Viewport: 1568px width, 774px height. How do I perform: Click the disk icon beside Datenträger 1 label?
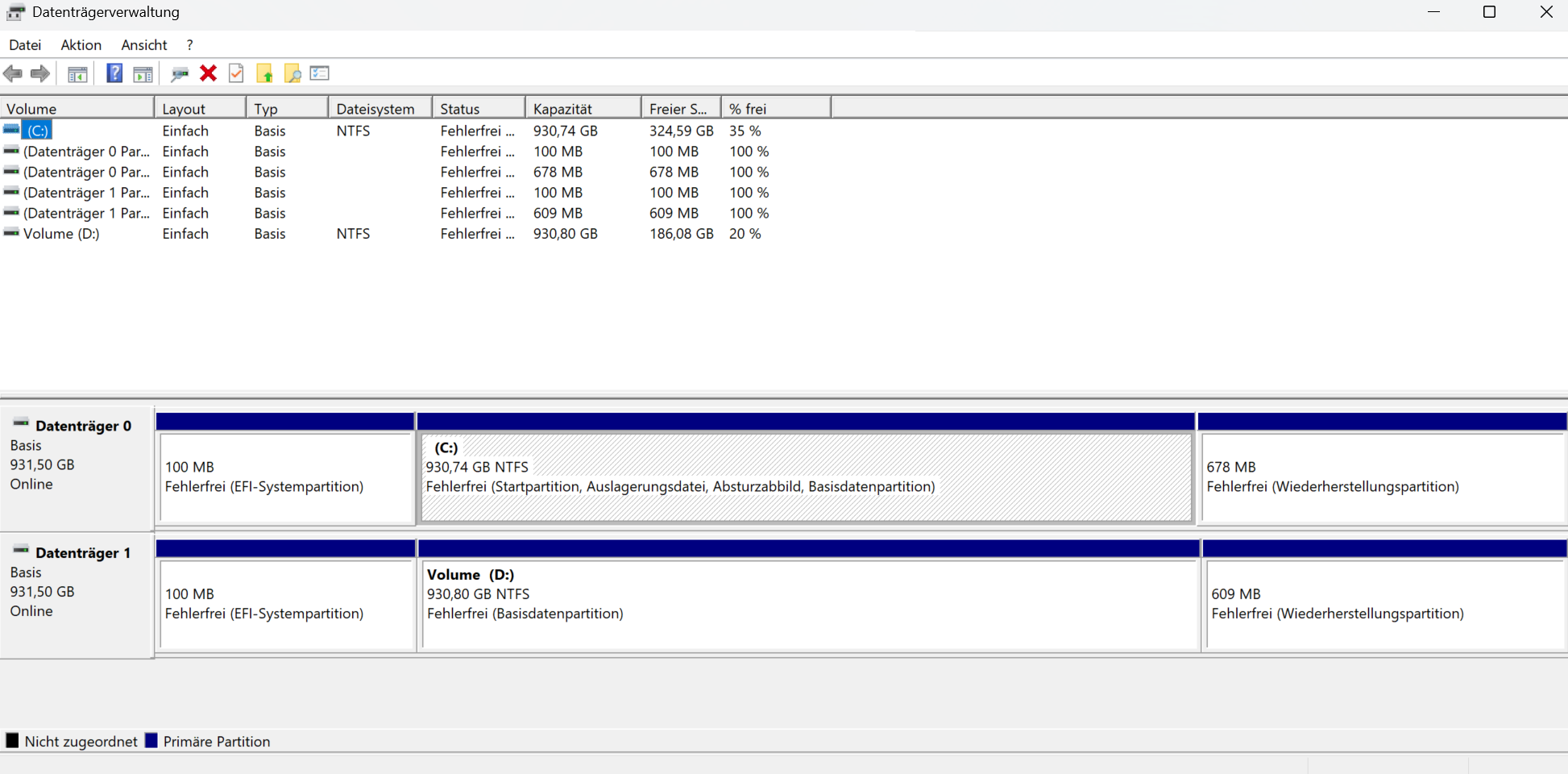click(22, 551)
